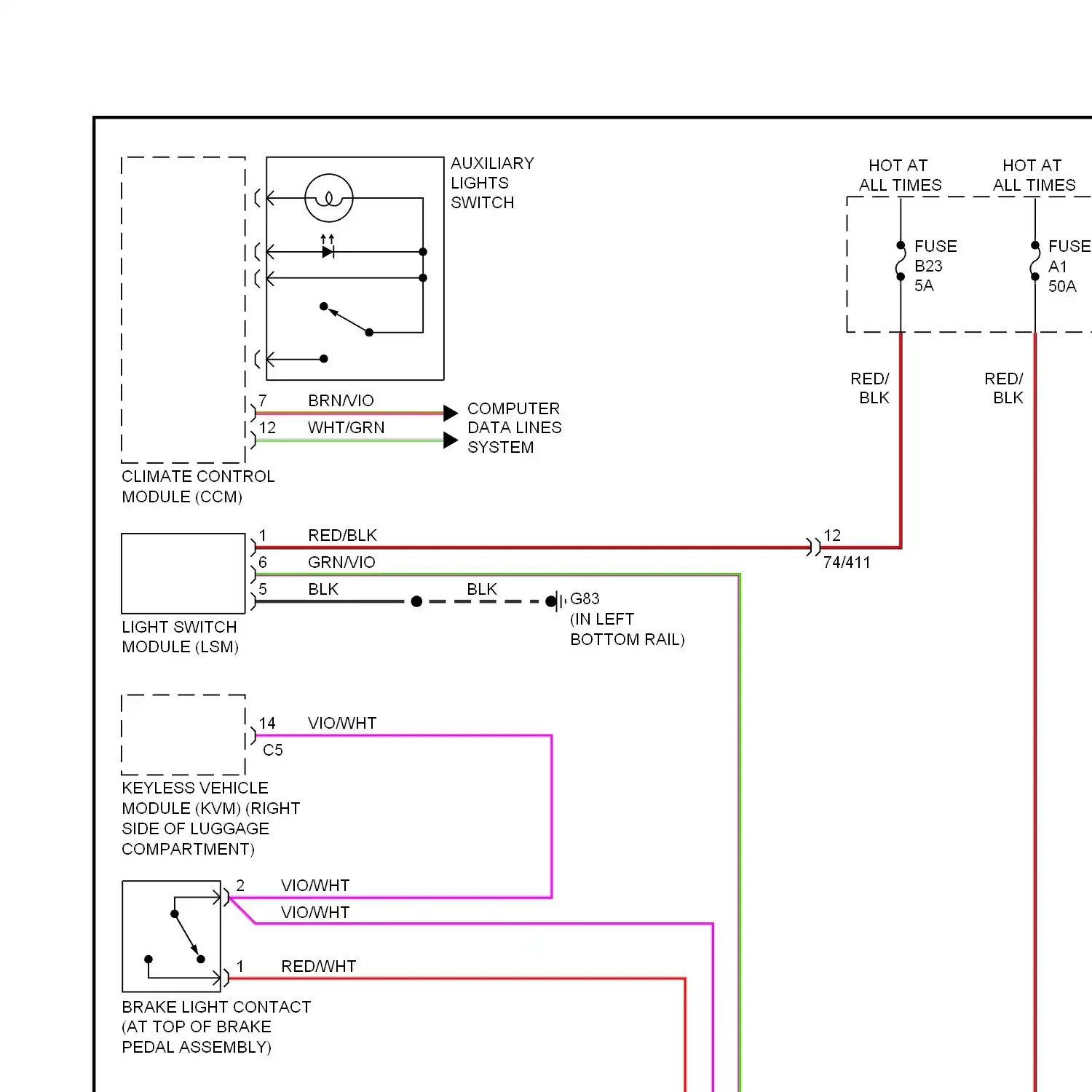
Task: Select the Fuse B23 squiggle symbol
Action: [x=901, y=261]
